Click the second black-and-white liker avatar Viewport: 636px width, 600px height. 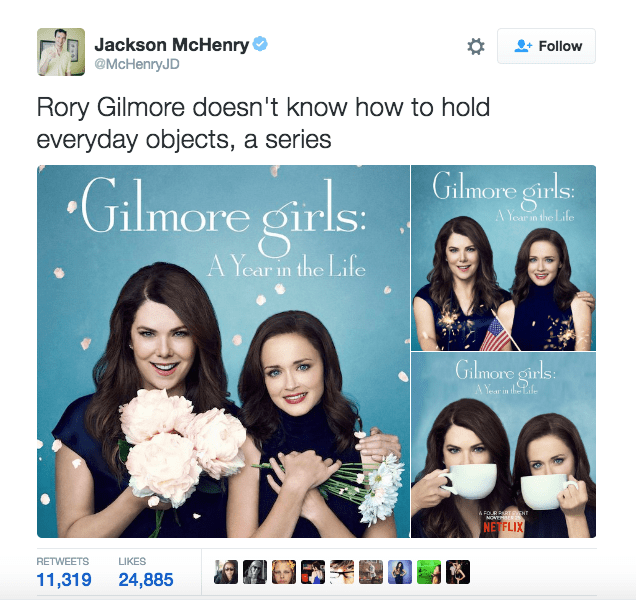255,572
